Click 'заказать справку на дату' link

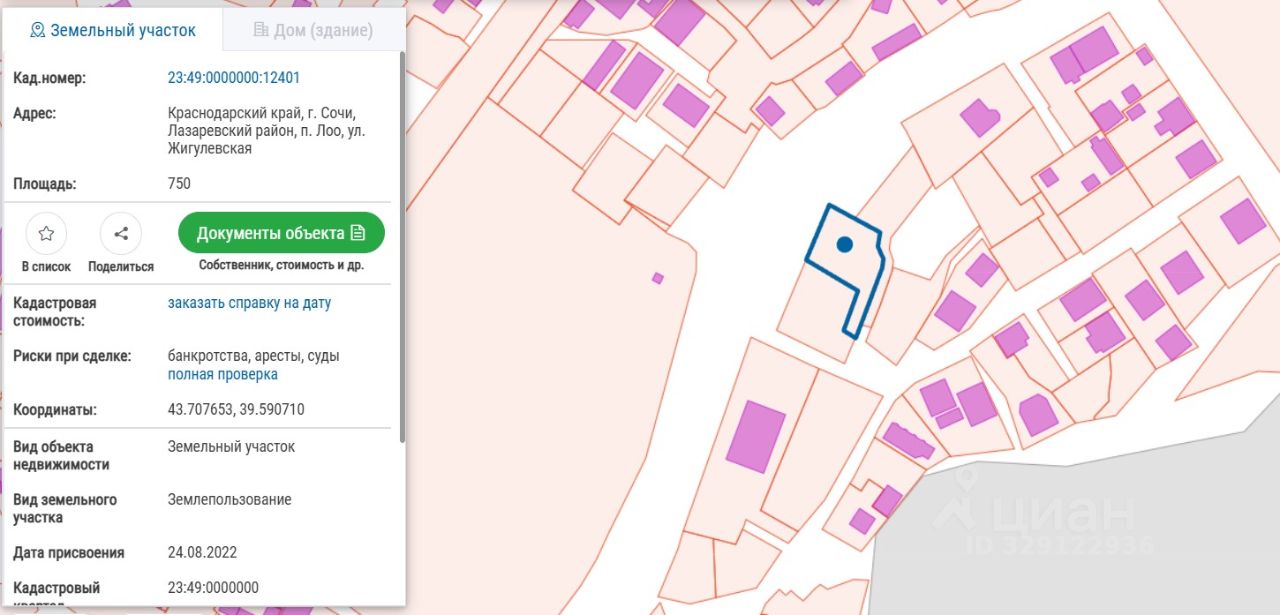point(249,303)
